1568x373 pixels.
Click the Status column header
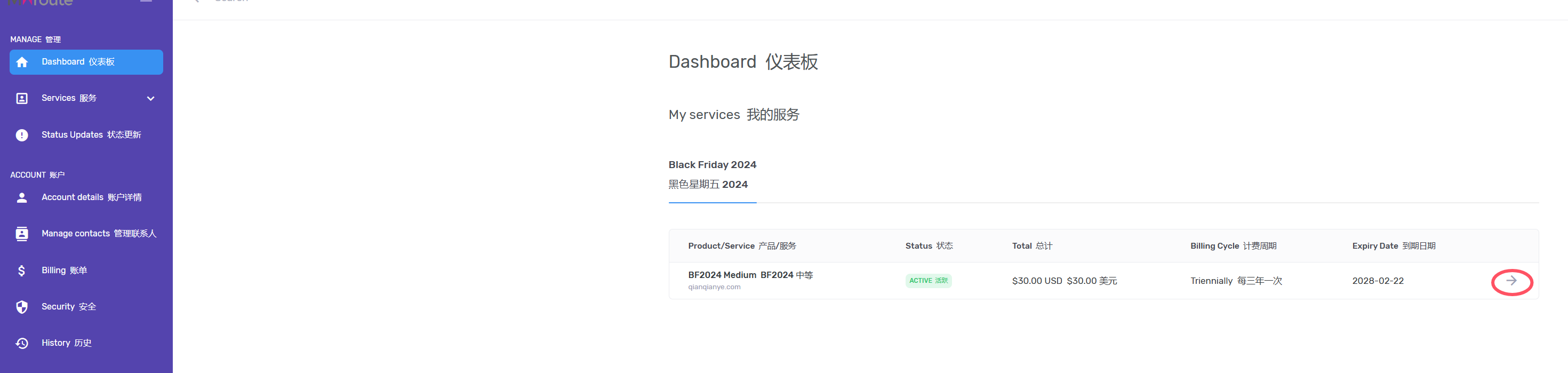point(929,246)
